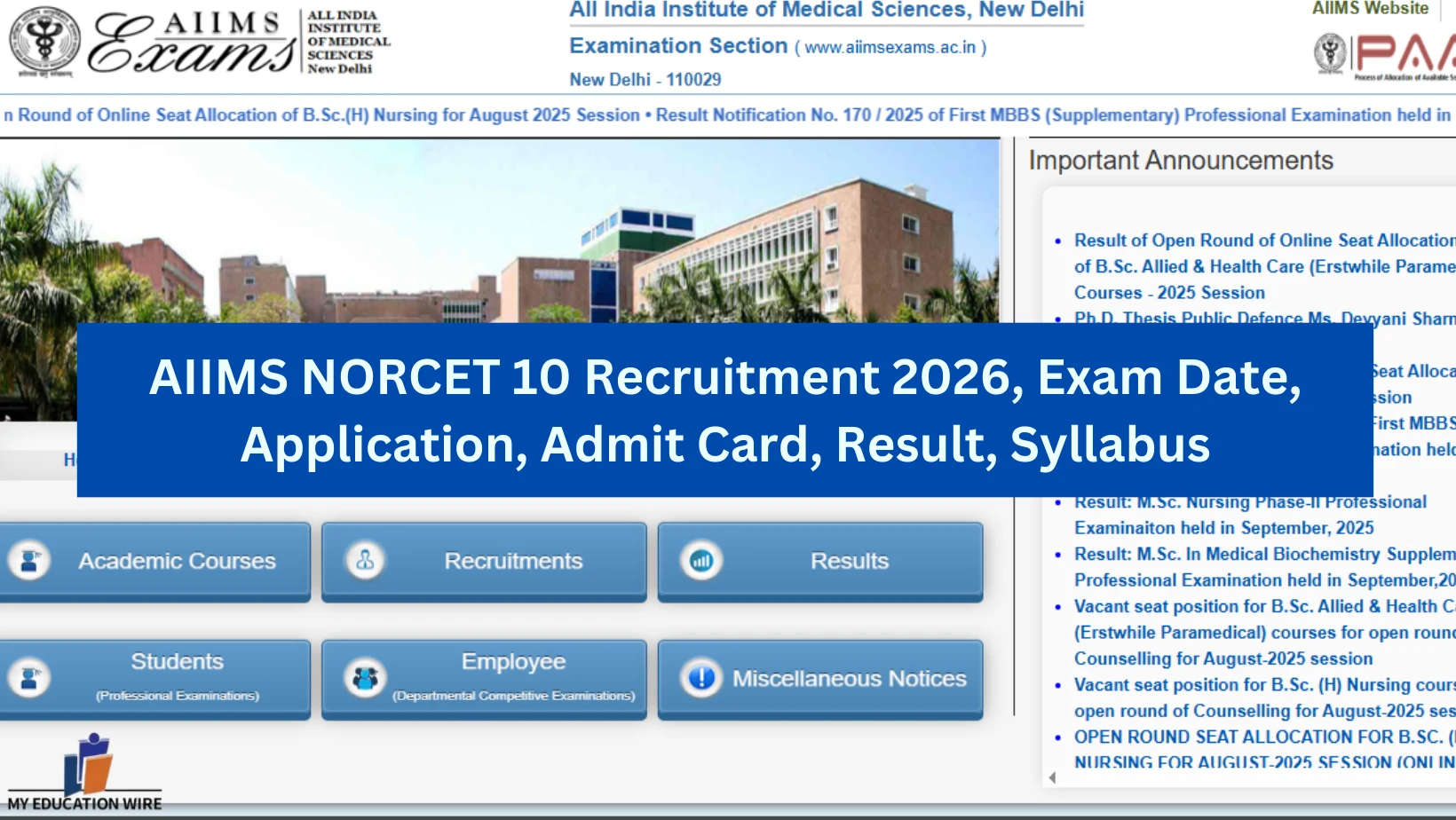Click the Academic Courses button icon
Screen dimensions: 1456x820
tap(29, 562)
